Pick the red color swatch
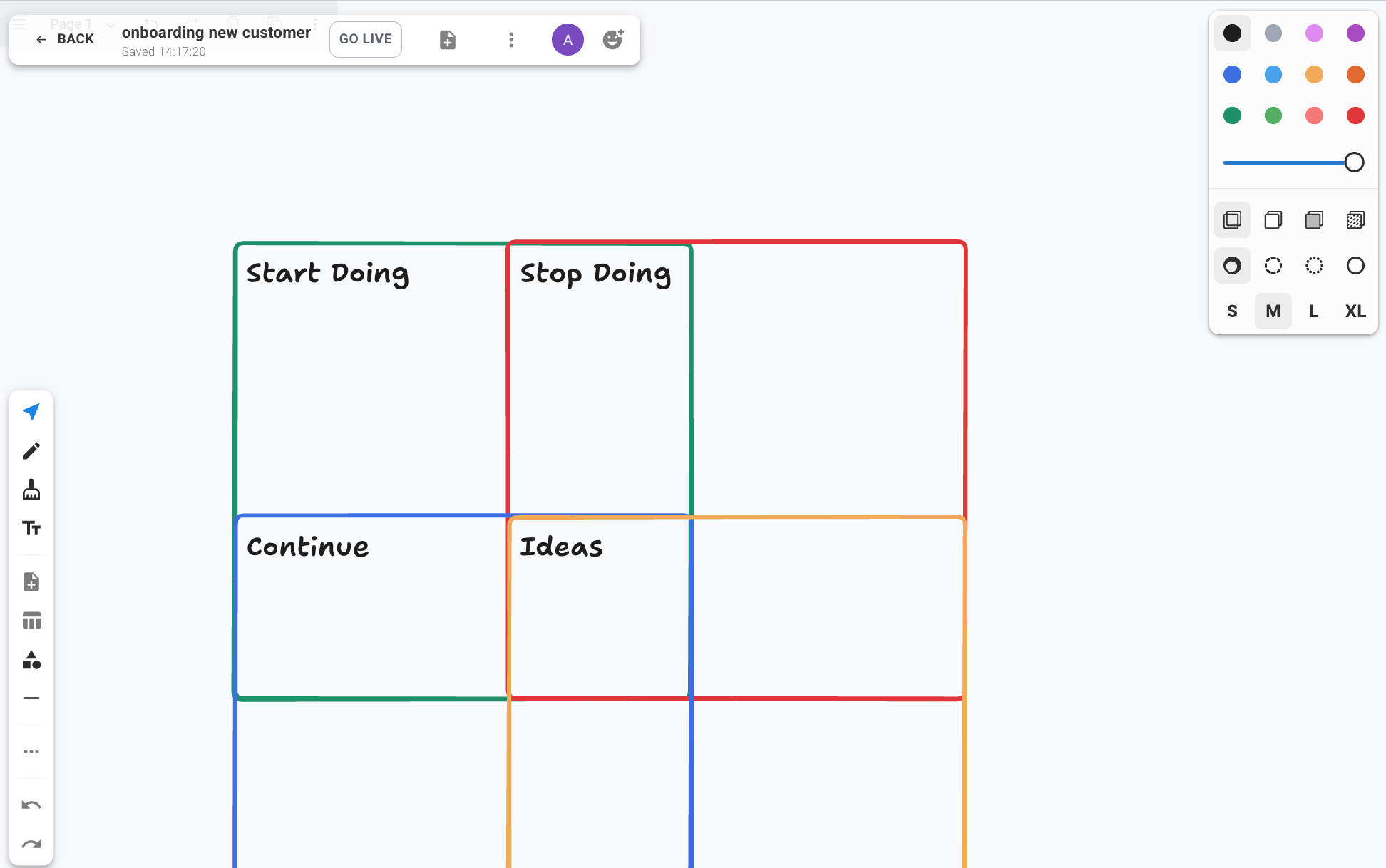This screenshot has width=1386, height=868. click(1355, 115)
